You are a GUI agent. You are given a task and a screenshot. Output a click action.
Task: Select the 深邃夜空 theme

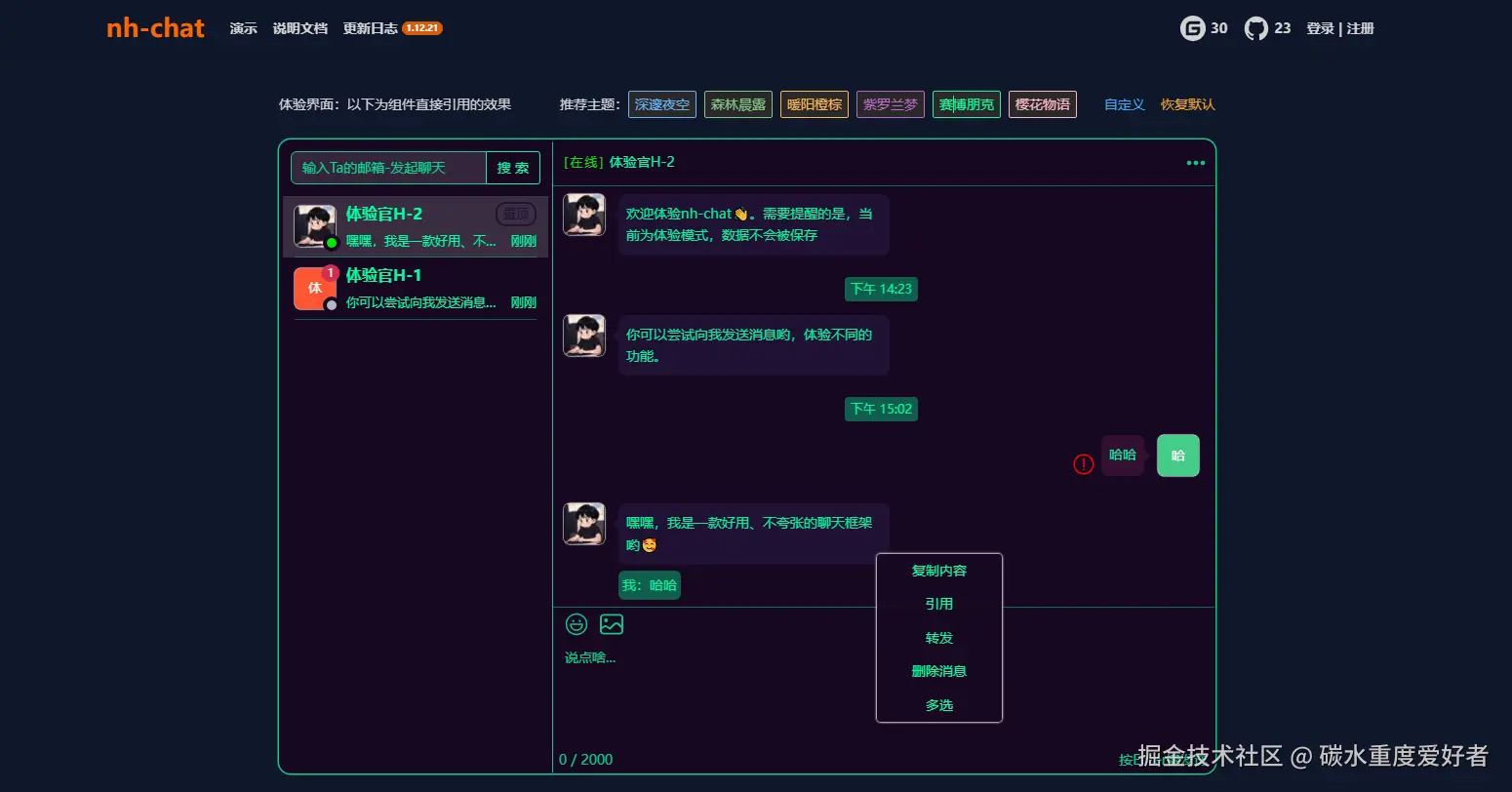[661, 104]
